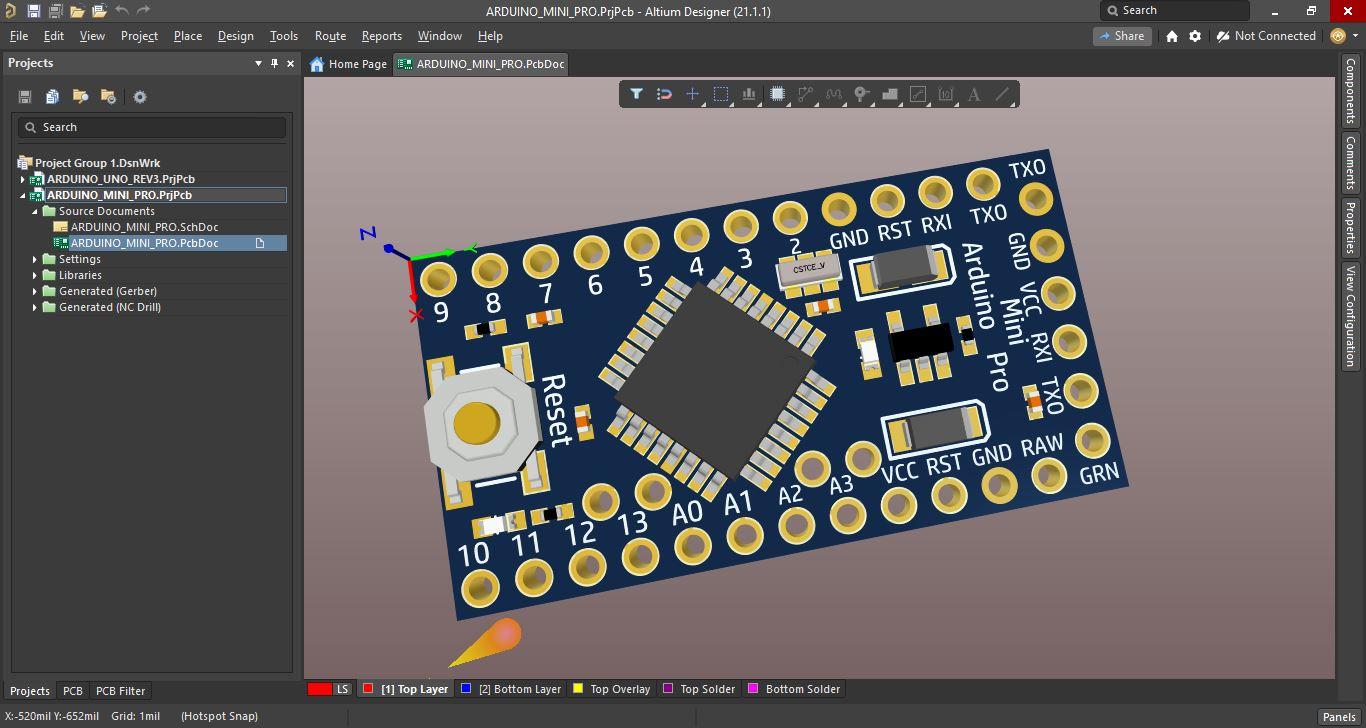The width and height of the screenshot is (1366, 728).
Task: Click Projects panel compile documents icon
Action: pos(52,97)
